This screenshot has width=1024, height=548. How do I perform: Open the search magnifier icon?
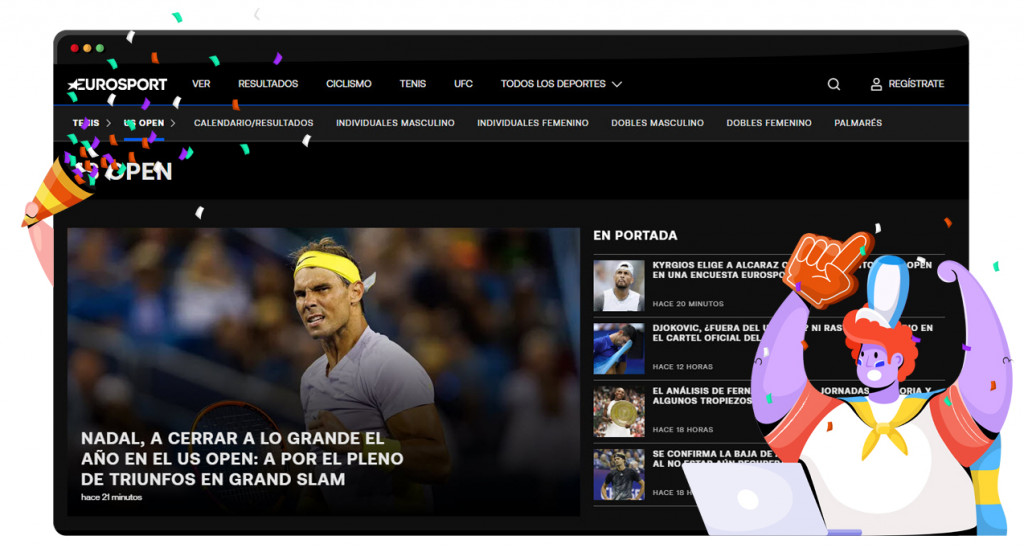(834, 84)
